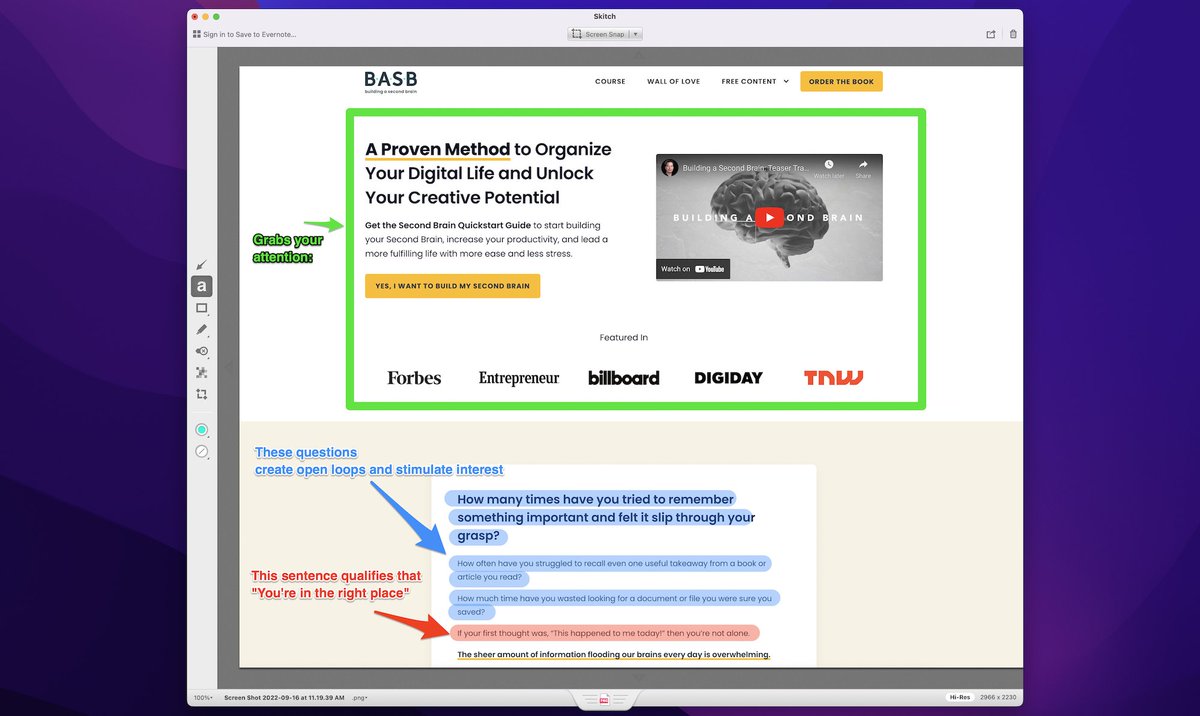Click the BASB logo in page
Viewport: 1200px width, 716px height.
(391, 82)
